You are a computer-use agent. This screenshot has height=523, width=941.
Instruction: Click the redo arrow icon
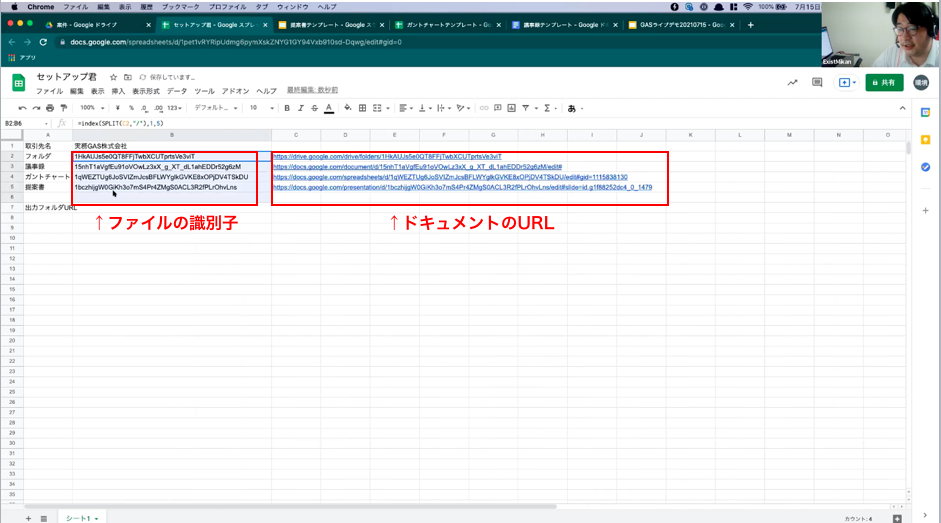click(36, 108)
